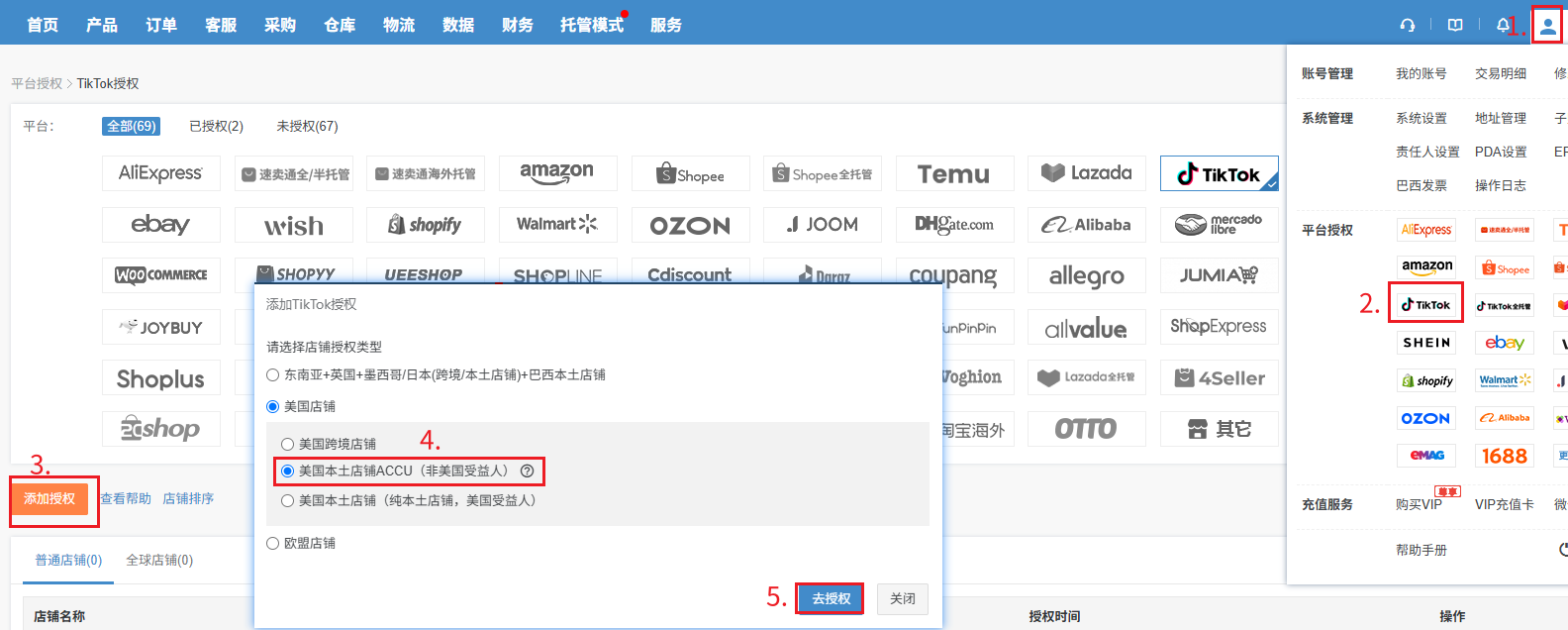Screen dimensions: 1568x630
Task: Select the 美国店铺 radio option
Action: coord(272,407)
